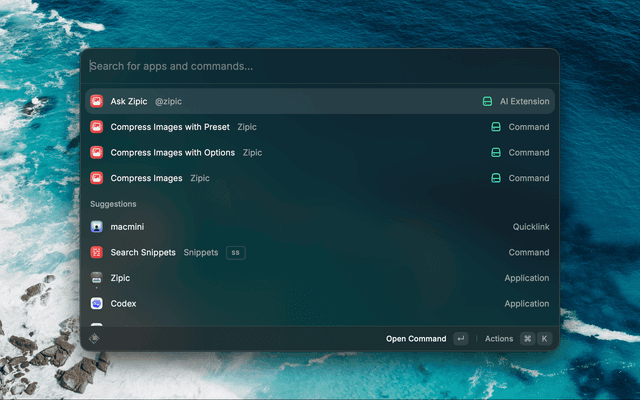Click the Zipic application icon

(x=97, y=278)
